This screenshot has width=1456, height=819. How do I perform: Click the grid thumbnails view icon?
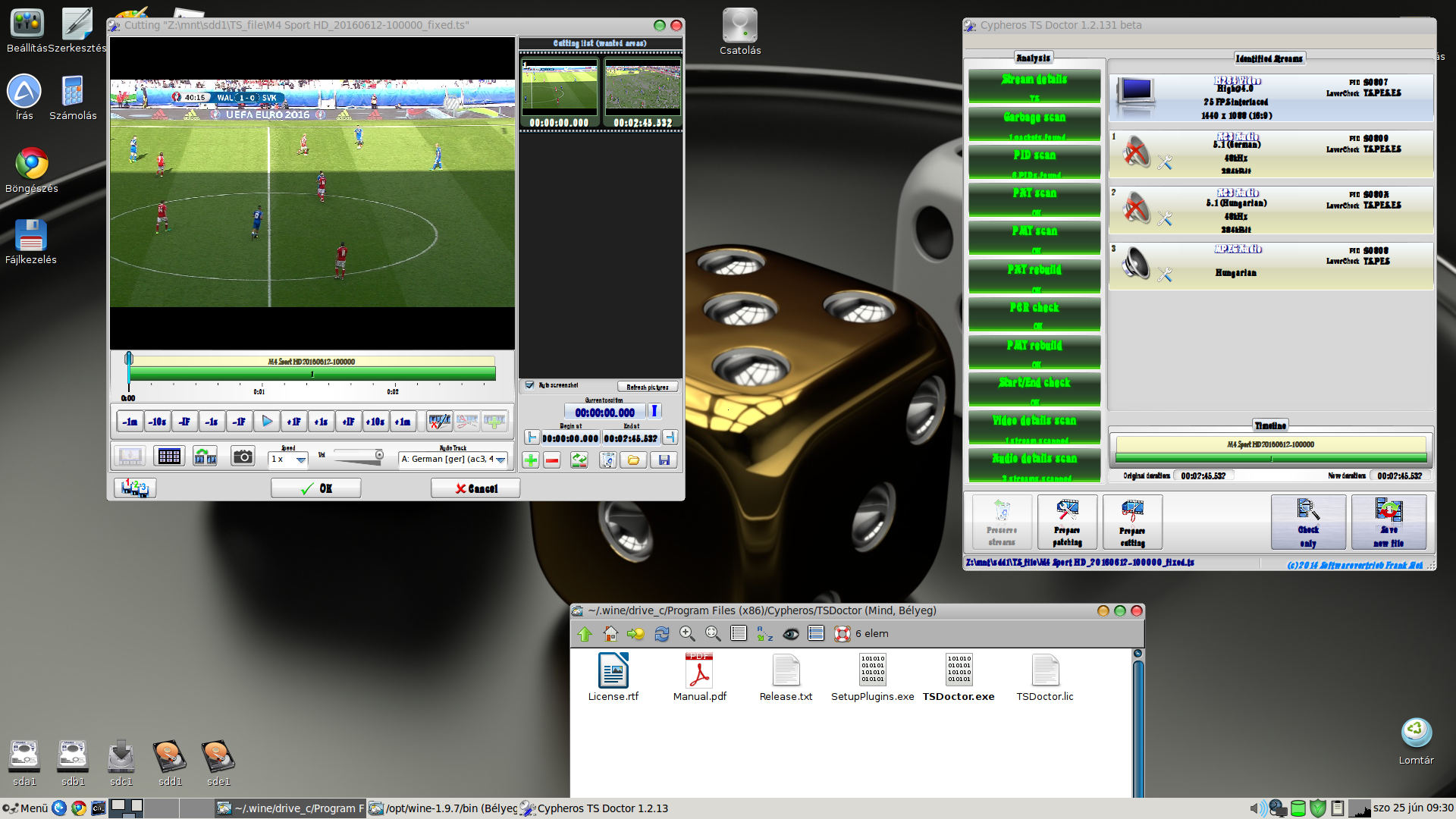(169, 457)
